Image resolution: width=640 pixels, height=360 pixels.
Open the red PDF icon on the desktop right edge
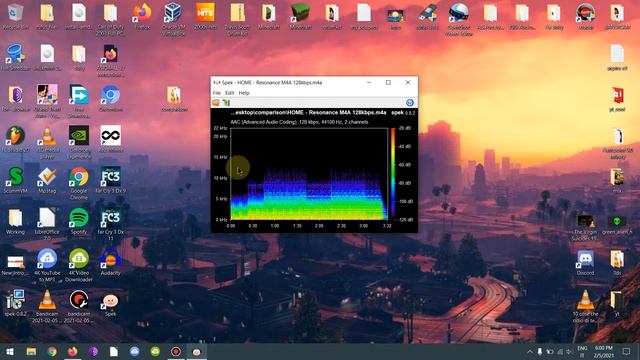(x=617, y=98)
